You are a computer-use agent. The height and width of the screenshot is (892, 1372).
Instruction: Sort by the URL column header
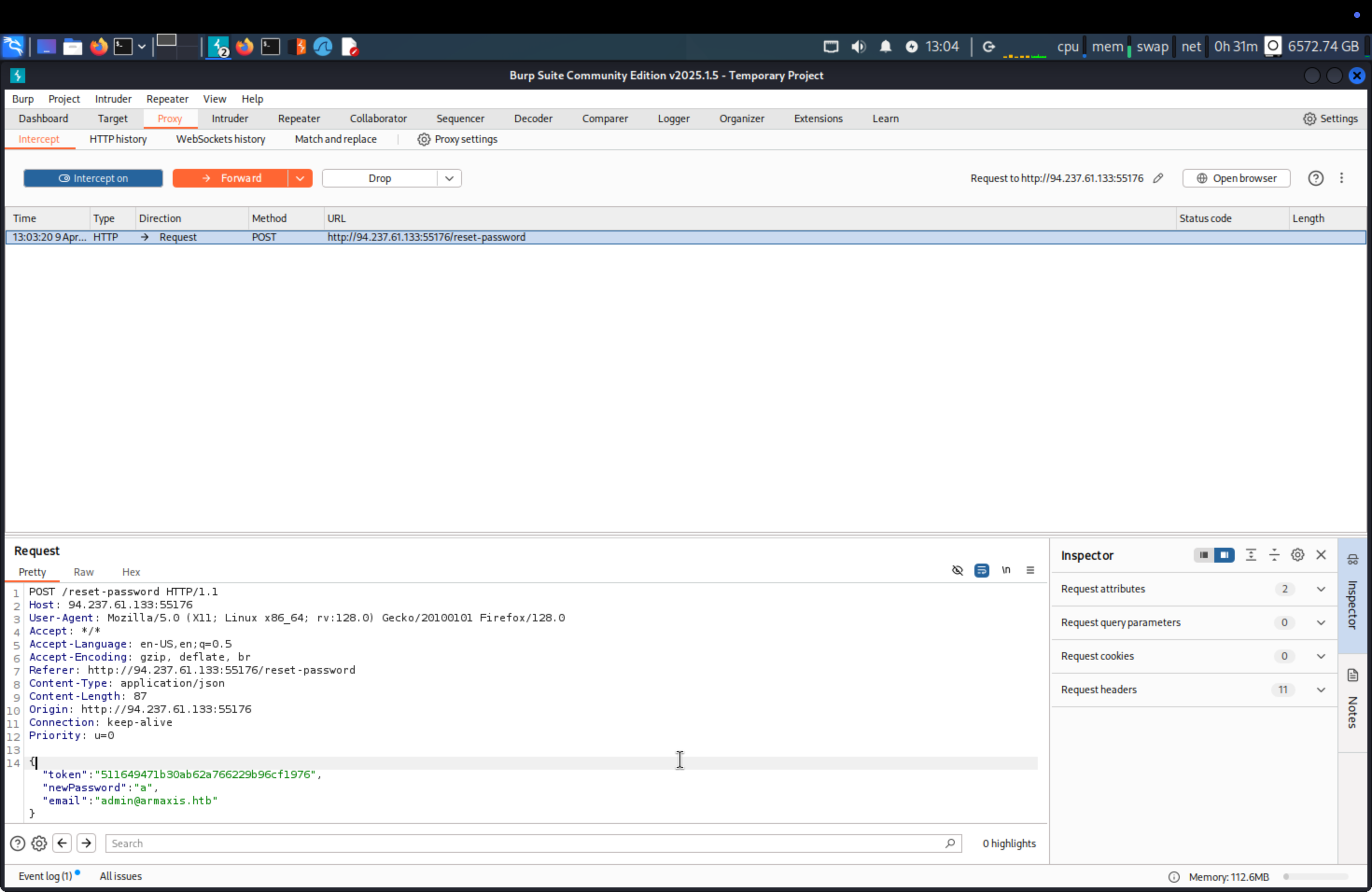click(x=749, y=218)
